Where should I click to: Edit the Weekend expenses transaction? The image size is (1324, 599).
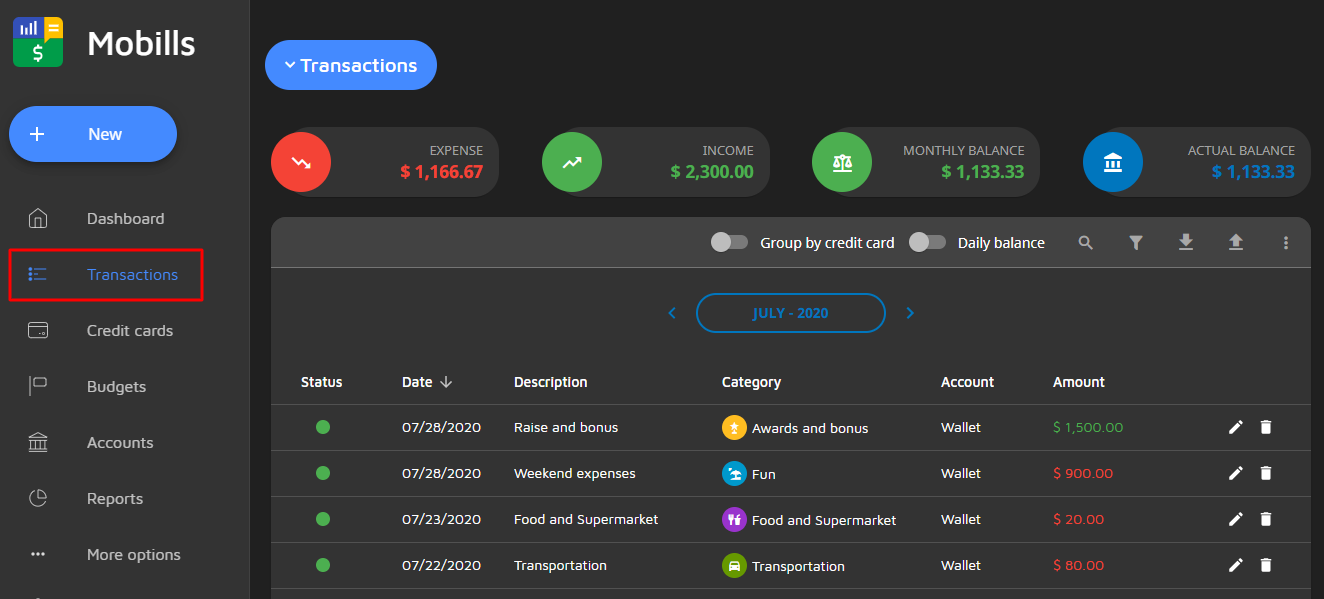[x=1236, y=474]
